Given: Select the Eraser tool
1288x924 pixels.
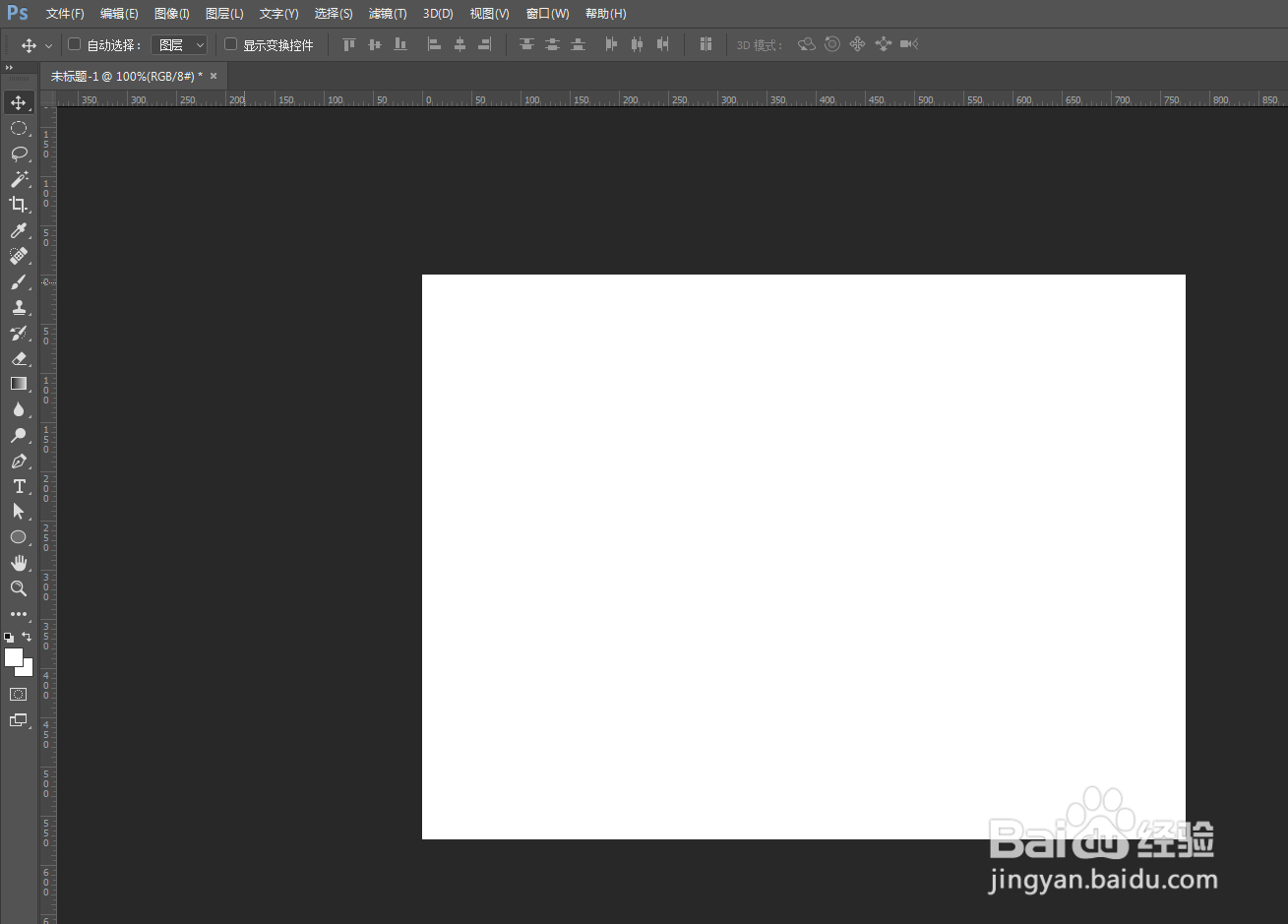Looking at the screenshot, I should point(19,358).
